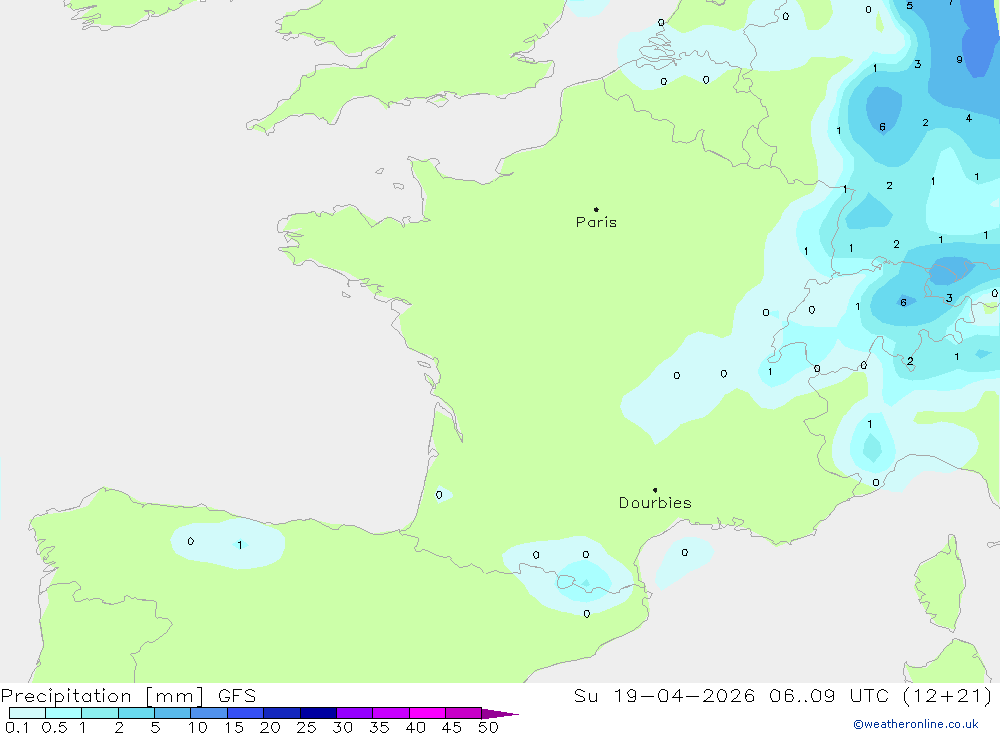Click the Paris city label
The image size is (1000, 733).
click(596, 222)
